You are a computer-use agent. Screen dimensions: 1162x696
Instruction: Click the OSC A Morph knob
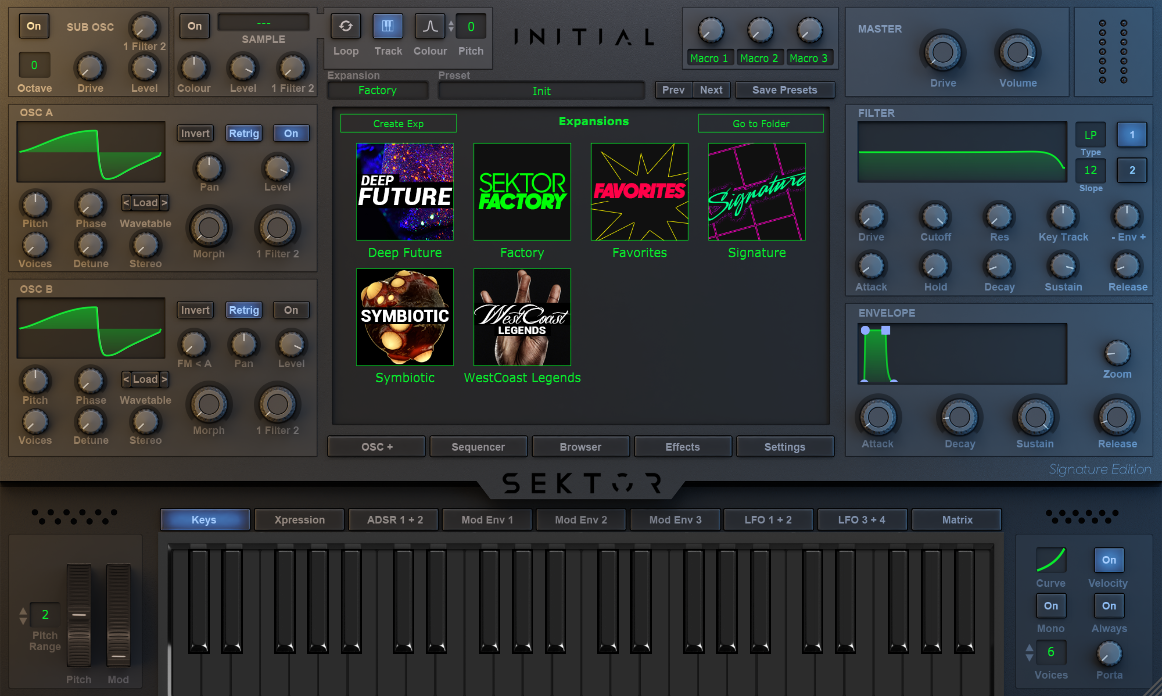click(209, 228)
